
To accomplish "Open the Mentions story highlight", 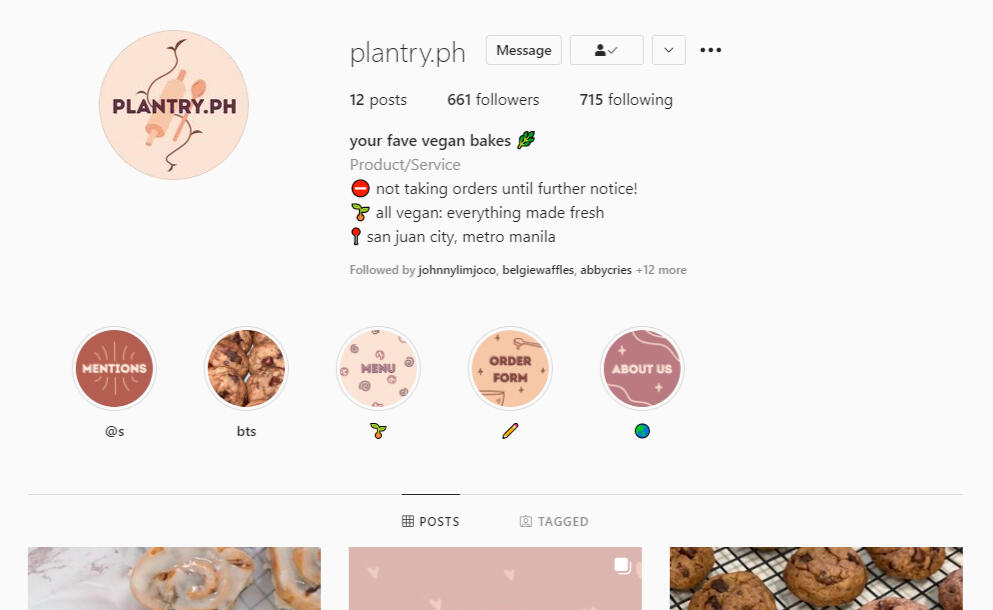I will click(114, 368).
